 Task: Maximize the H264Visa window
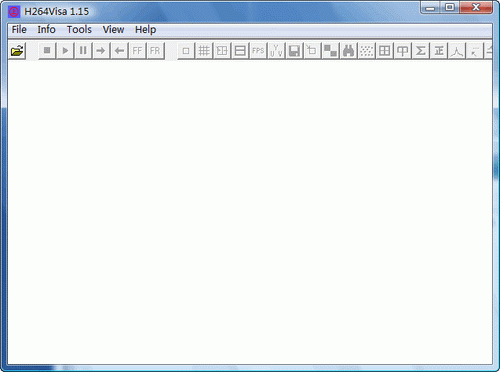450,7
